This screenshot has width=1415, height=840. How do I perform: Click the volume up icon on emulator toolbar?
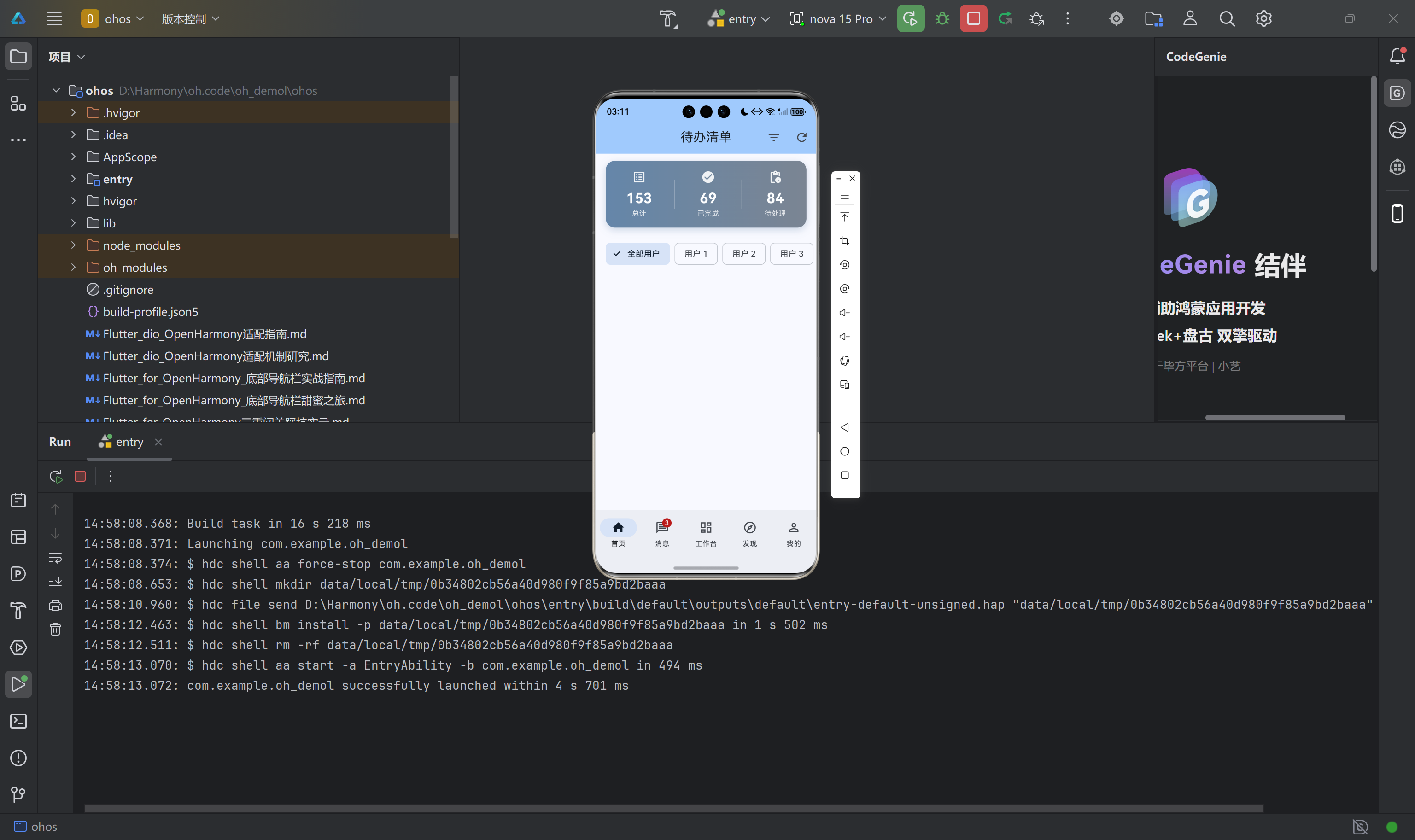(844, 312)
